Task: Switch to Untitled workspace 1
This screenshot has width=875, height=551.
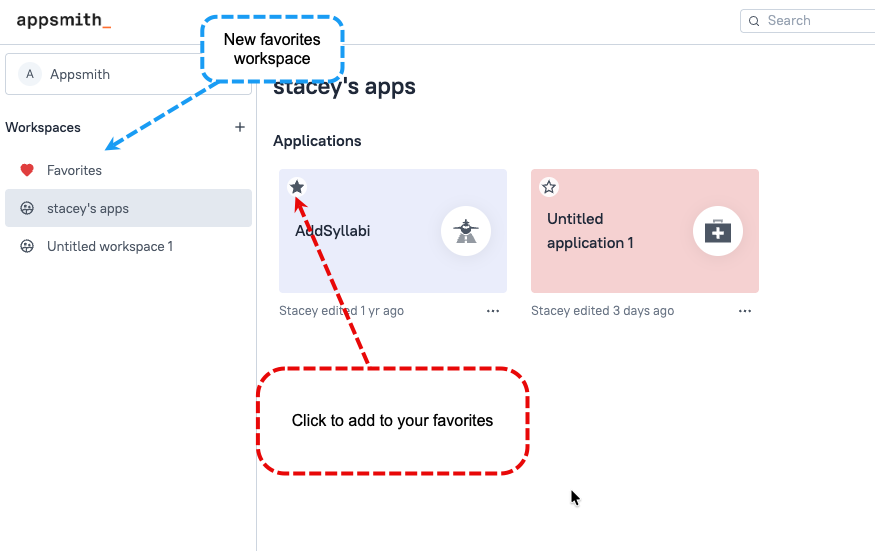Action: tap(110, 246)
